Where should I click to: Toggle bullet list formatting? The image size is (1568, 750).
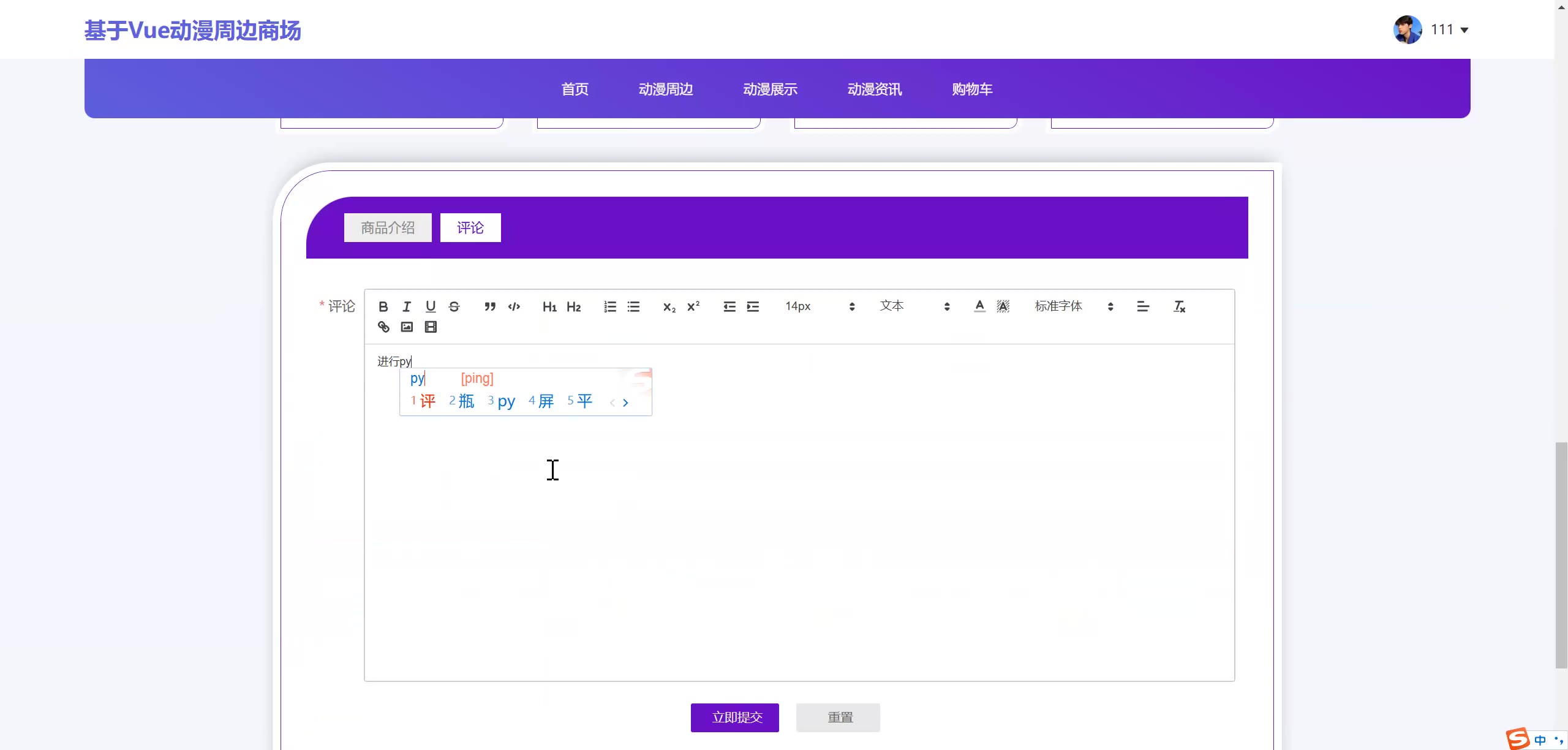(x=633, y=306)
